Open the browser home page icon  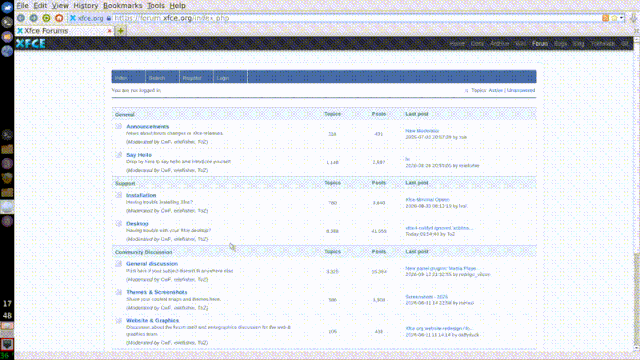(x=59, y=18)
